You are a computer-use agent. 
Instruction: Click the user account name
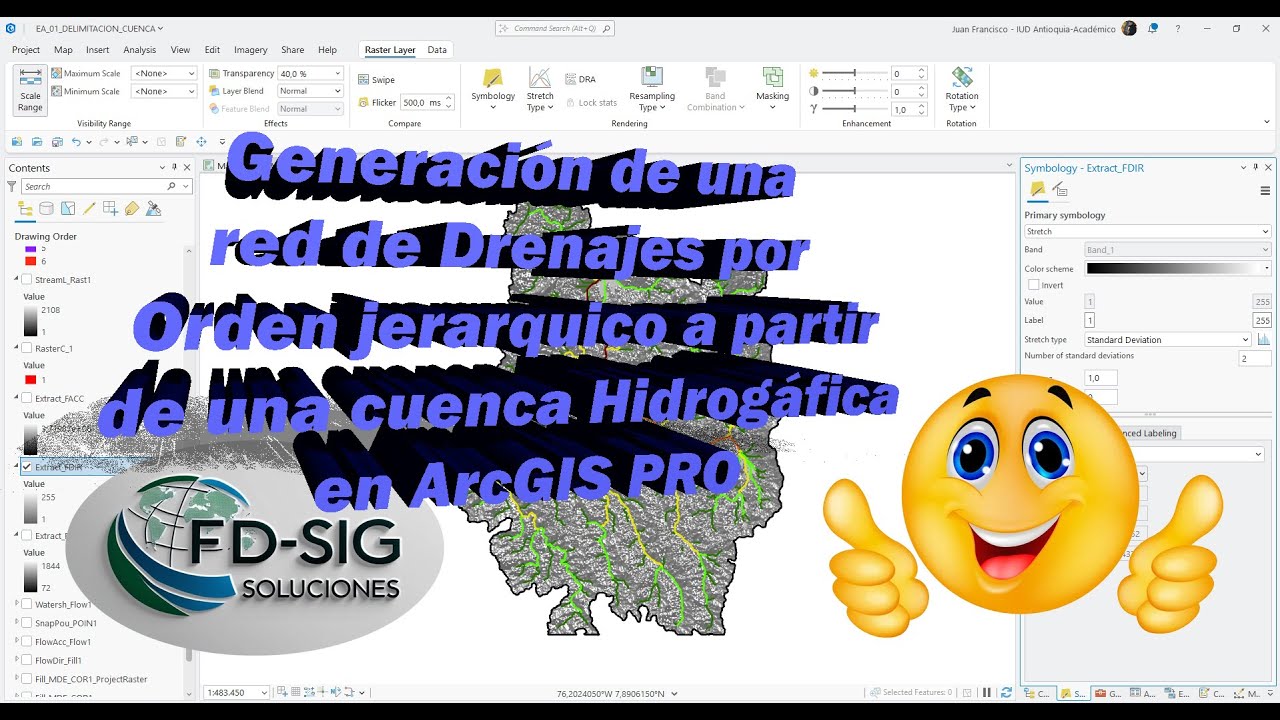tap(1034, 29)
